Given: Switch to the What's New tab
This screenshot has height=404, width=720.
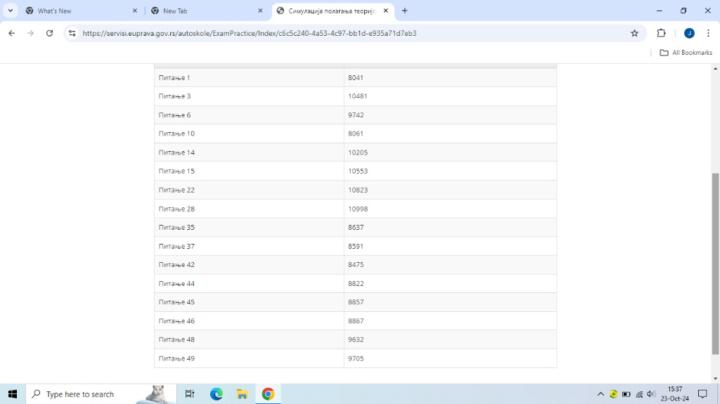Looking at the screenshot, I should click(x=78, y=11).
